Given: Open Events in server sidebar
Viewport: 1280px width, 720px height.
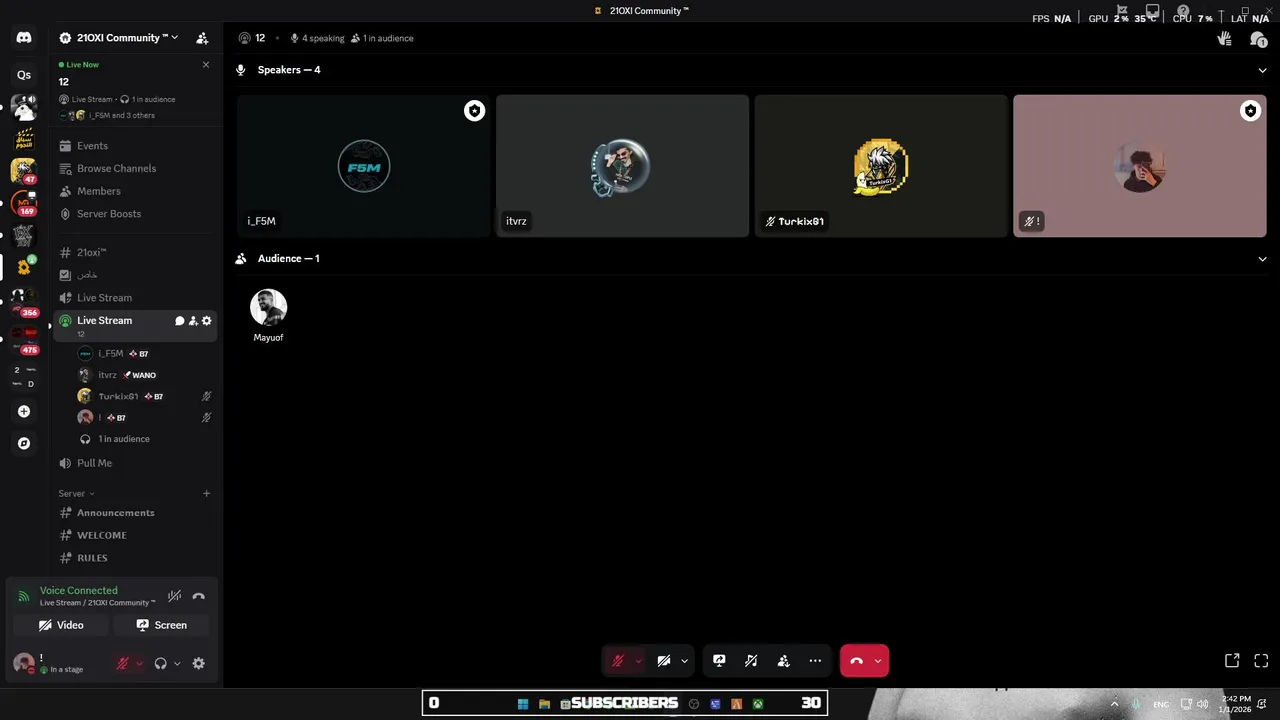Looking at the screenshot, I should coord(134,146).
